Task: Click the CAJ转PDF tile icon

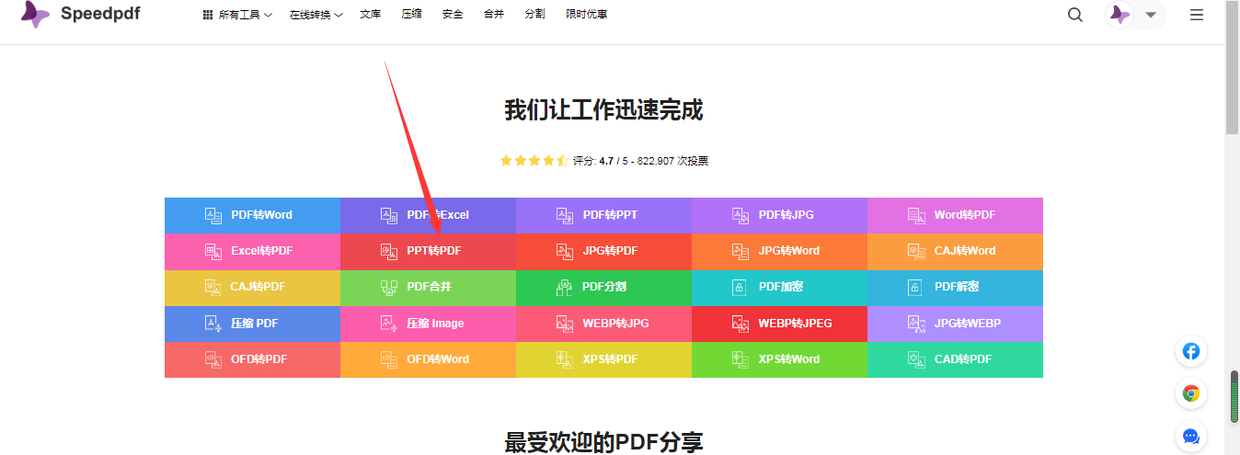Action: (213, 287)
